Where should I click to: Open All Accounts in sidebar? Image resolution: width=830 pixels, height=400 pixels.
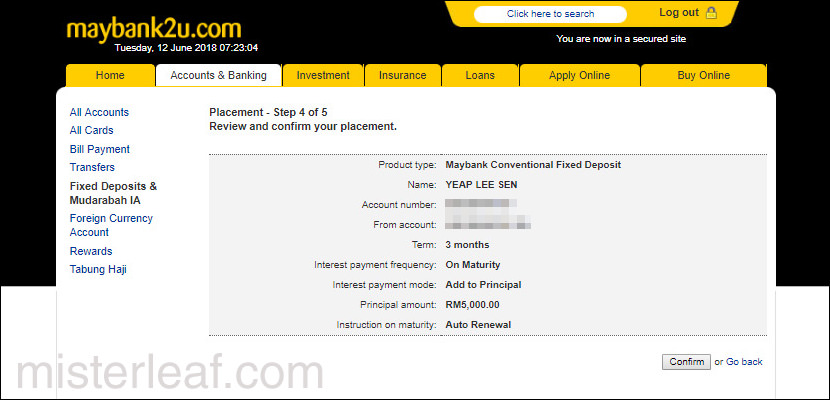tap(99, 113)
